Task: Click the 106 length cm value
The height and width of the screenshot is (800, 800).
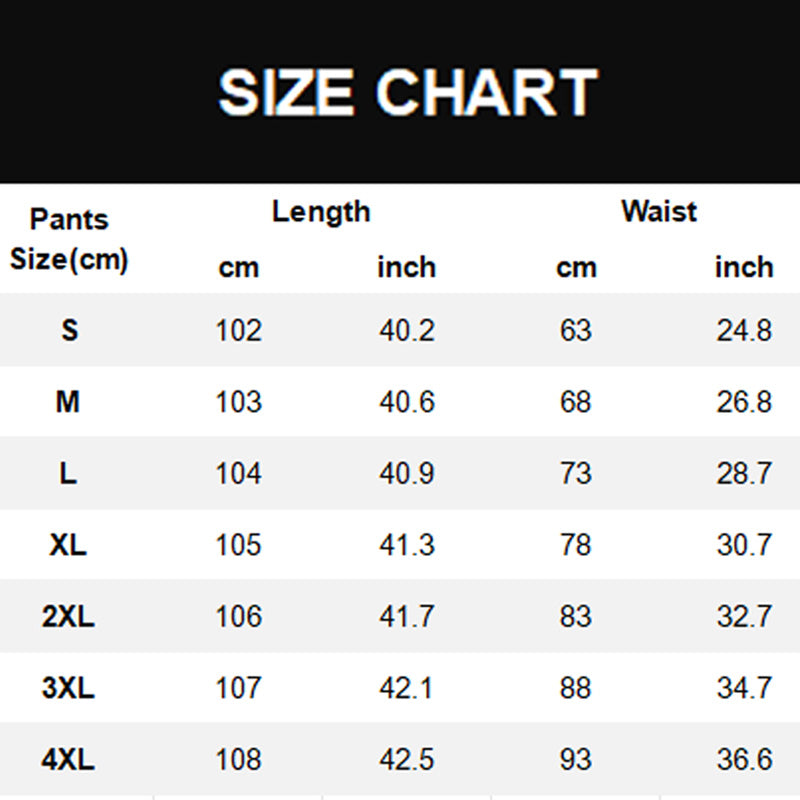Action: tap(239, 616)
